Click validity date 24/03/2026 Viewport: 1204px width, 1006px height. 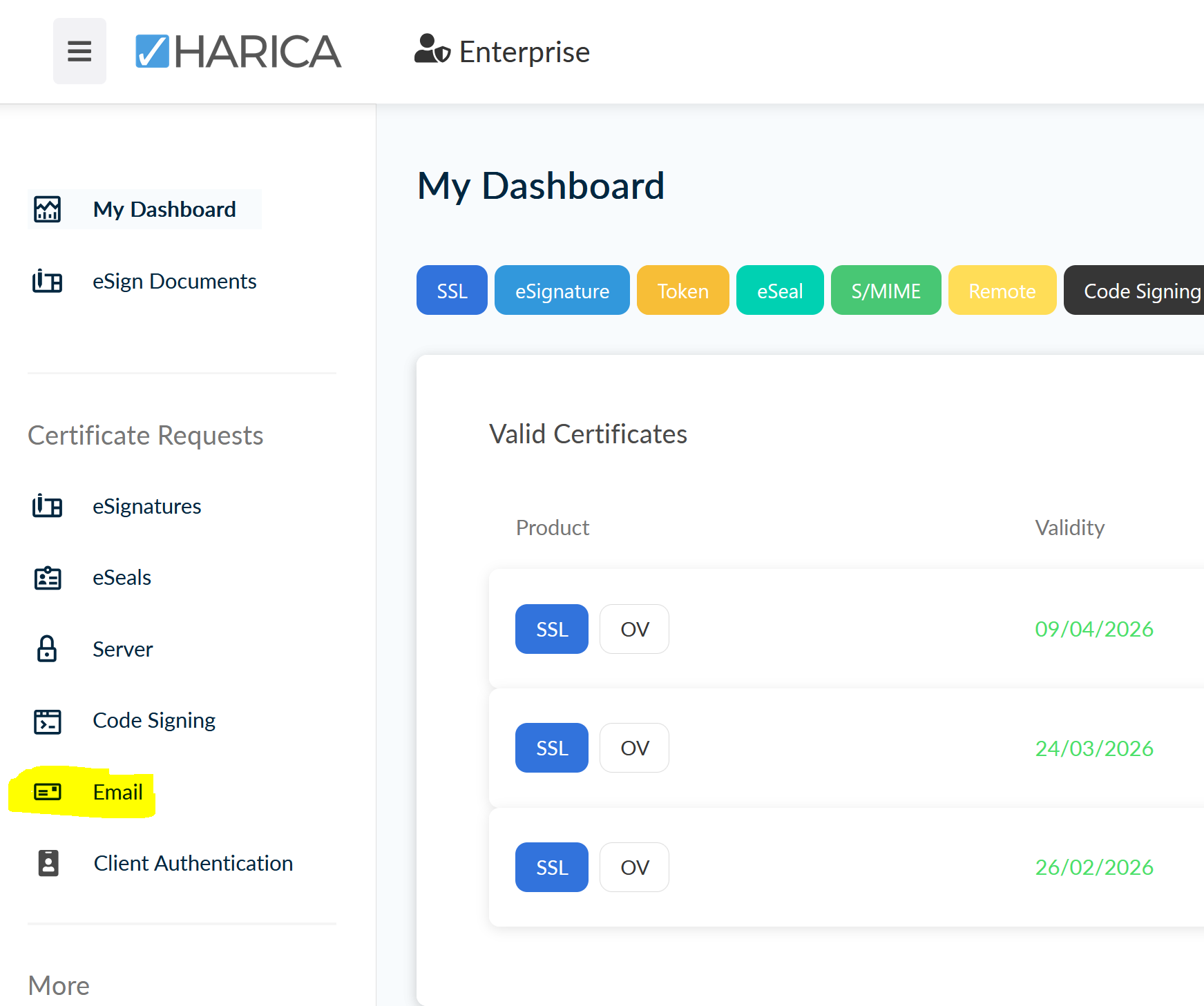click(x=1094, y=748)
